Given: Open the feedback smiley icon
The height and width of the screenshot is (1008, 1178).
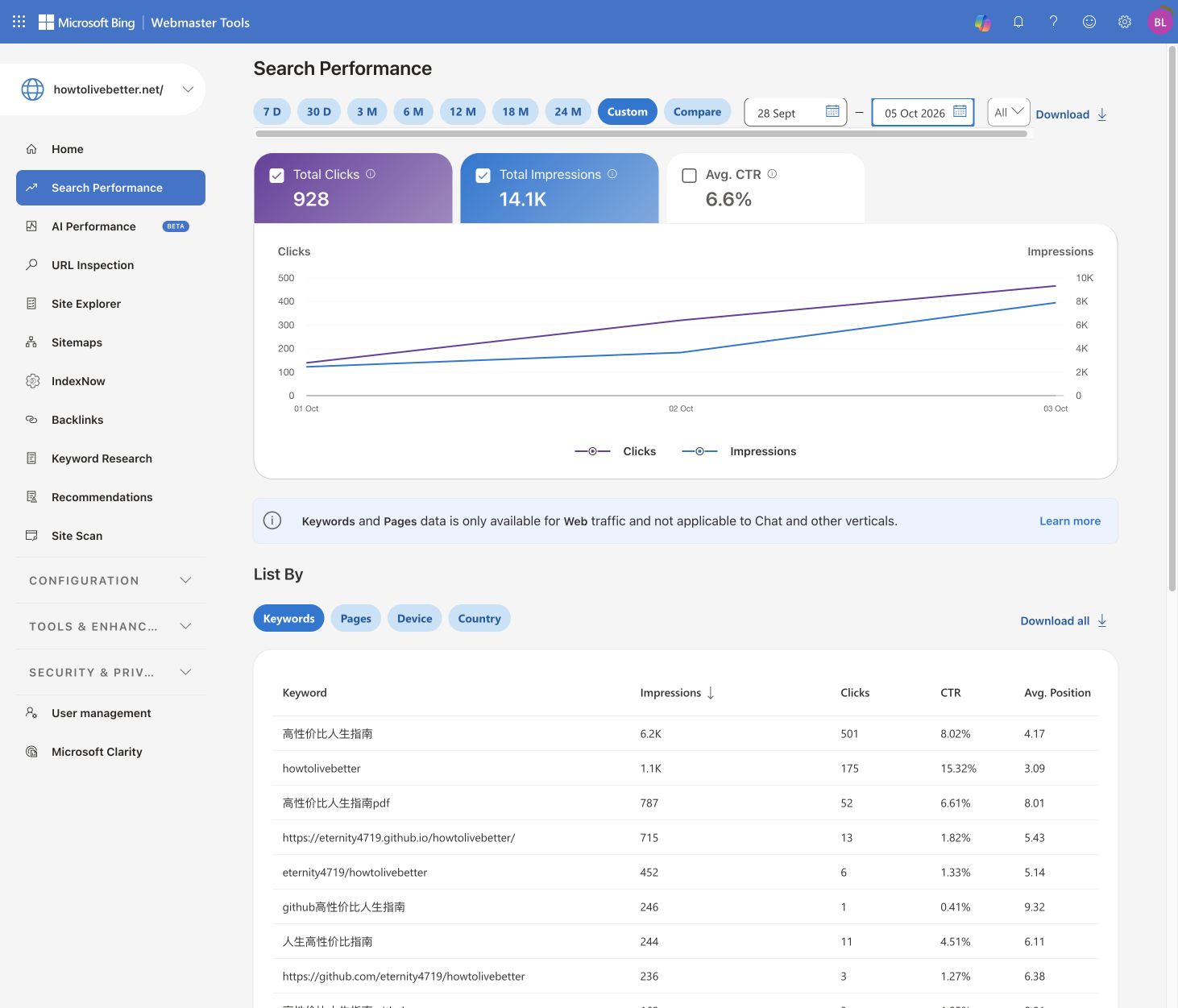Looking at the screenshot, I should [x=1089, y=23].
